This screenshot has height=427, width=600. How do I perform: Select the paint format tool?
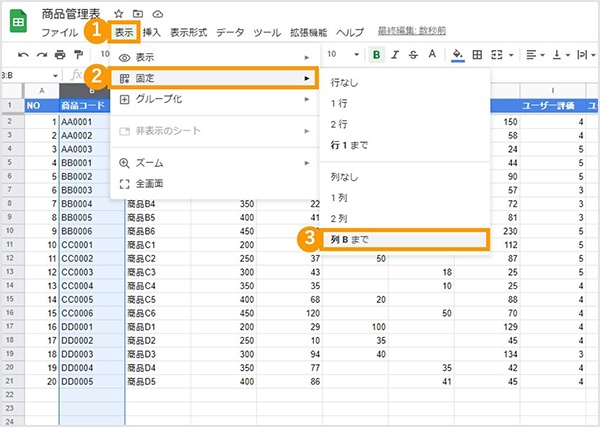tap(78, 55)
